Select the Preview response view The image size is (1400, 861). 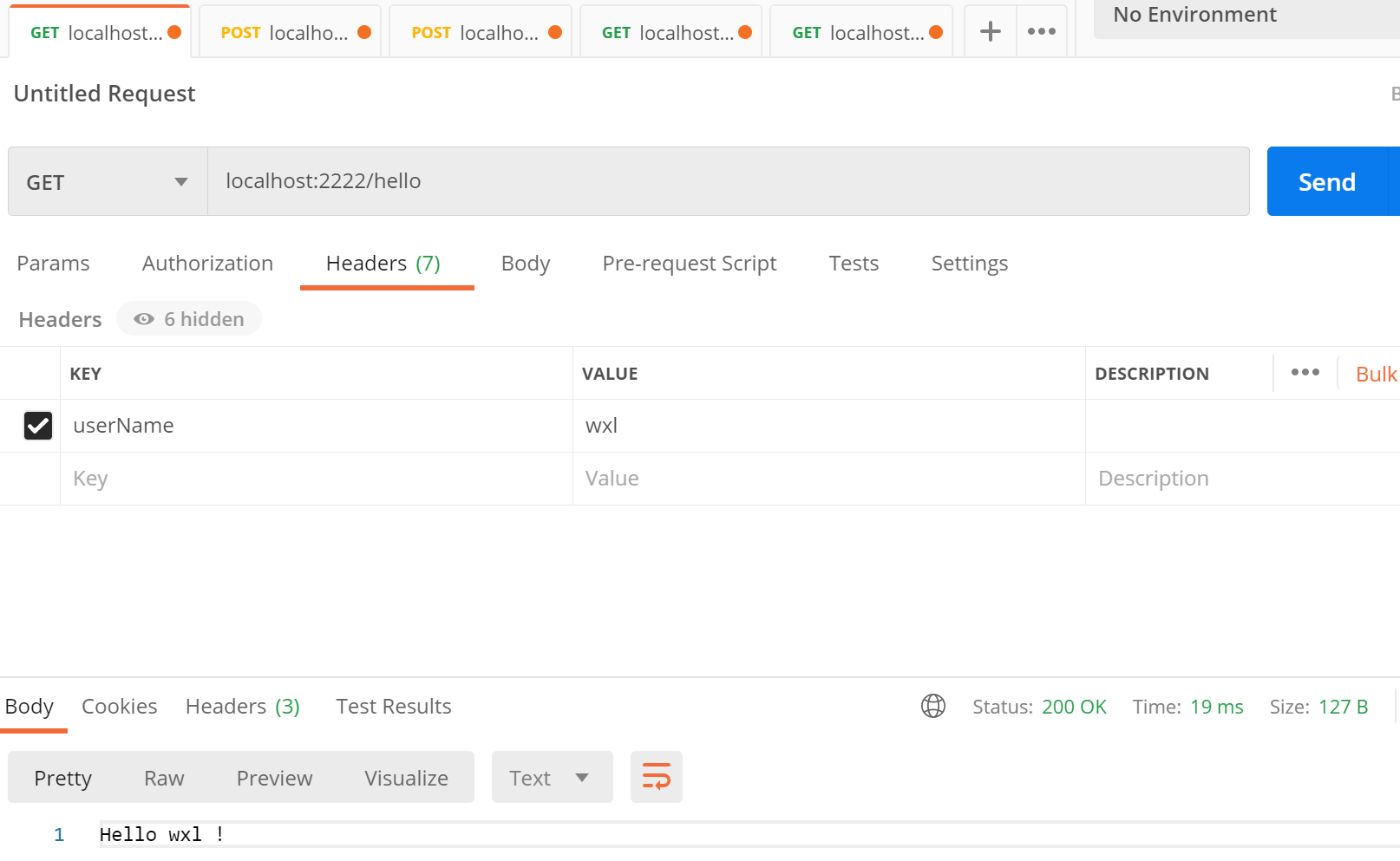[x=274, y=778]
